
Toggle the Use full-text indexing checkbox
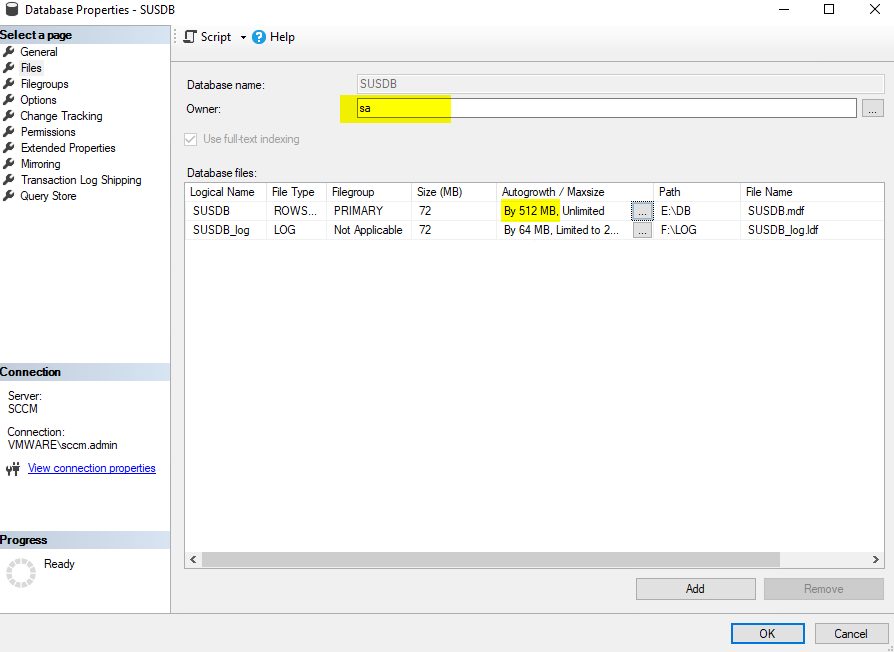tap(192, 139)
